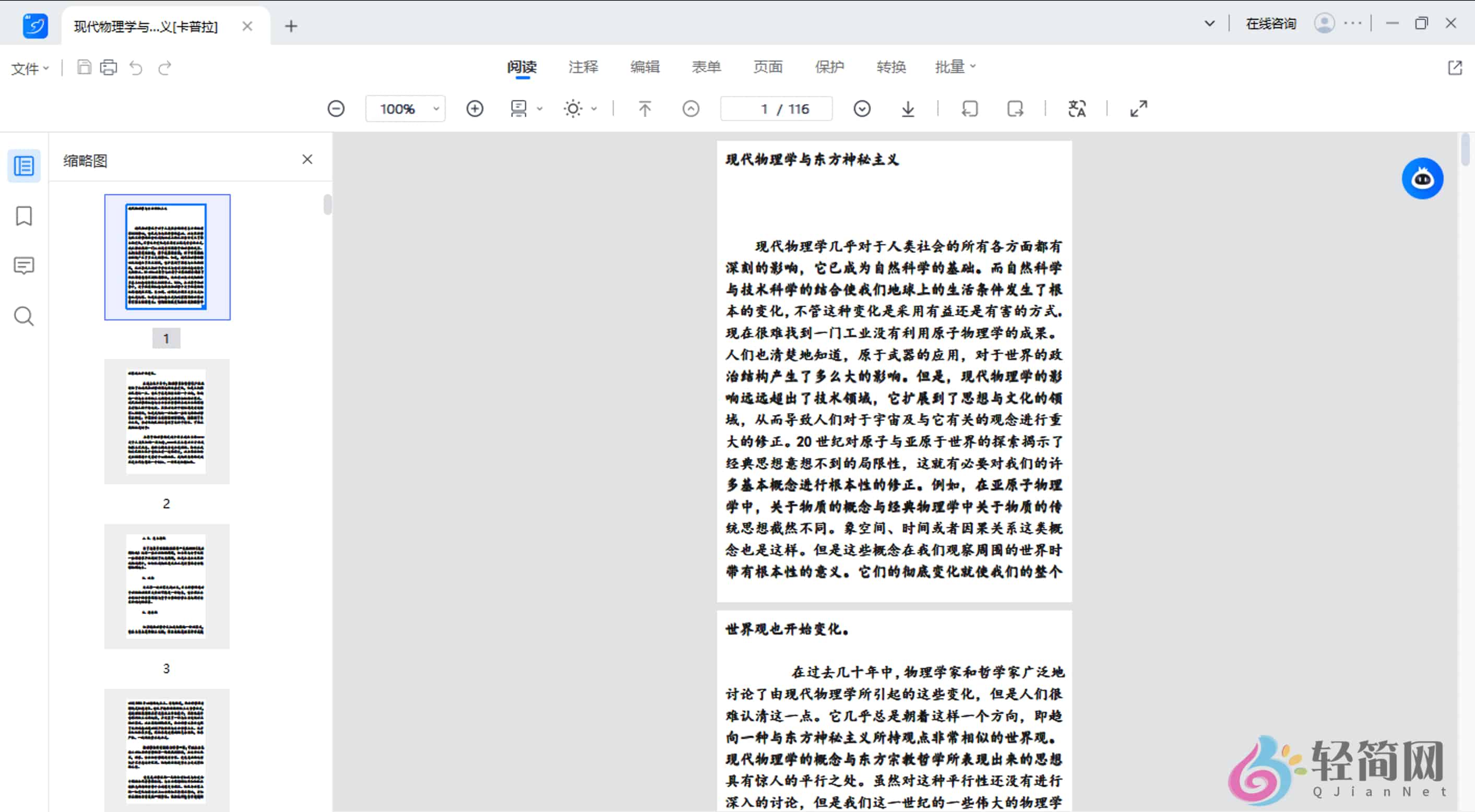Open the search sidebar panel
This screenshot has height=812, width=1475.
pyautogui.click(x=23, y=316)
